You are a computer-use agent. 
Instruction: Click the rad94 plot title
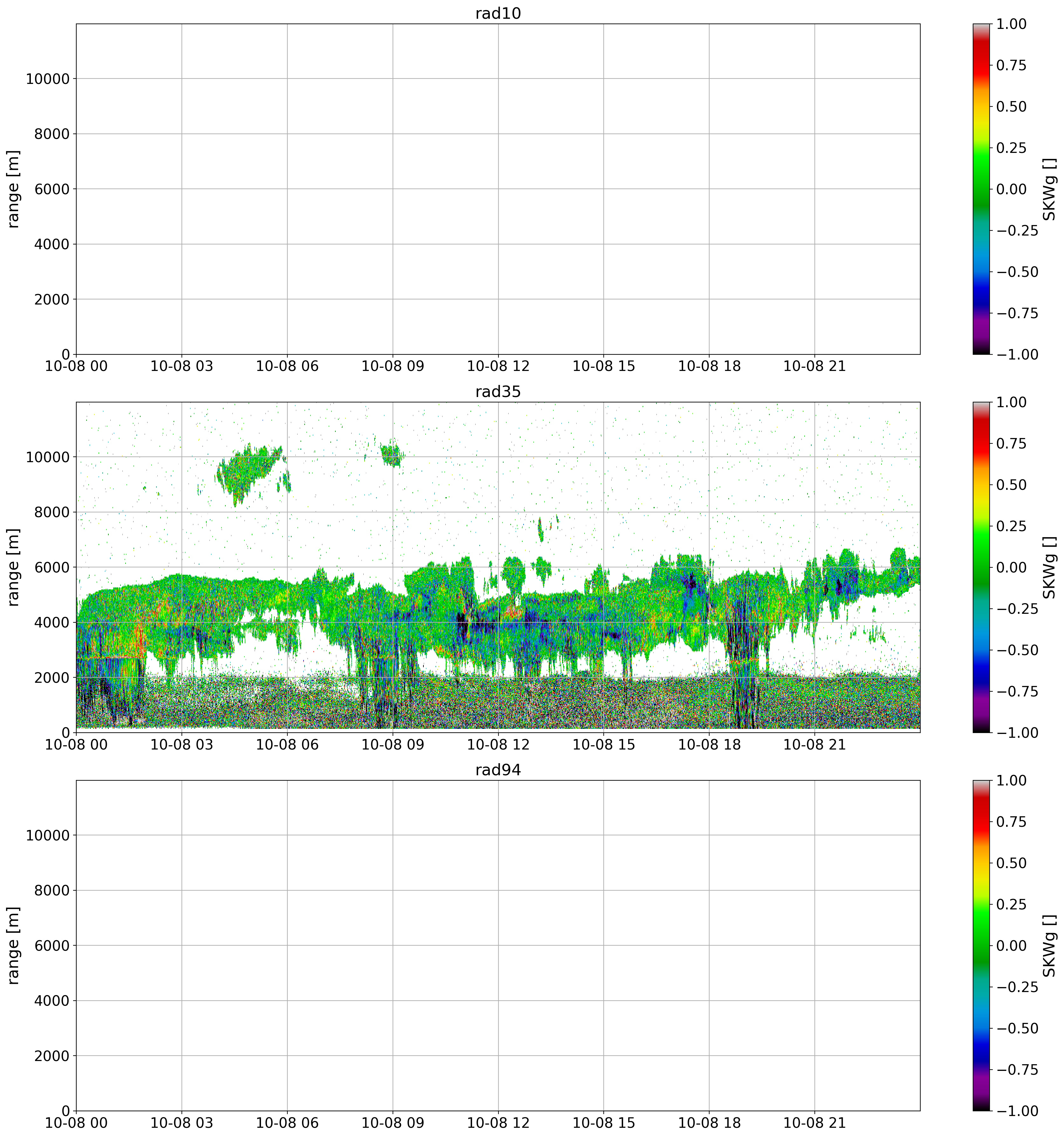(x=498, y=770)
